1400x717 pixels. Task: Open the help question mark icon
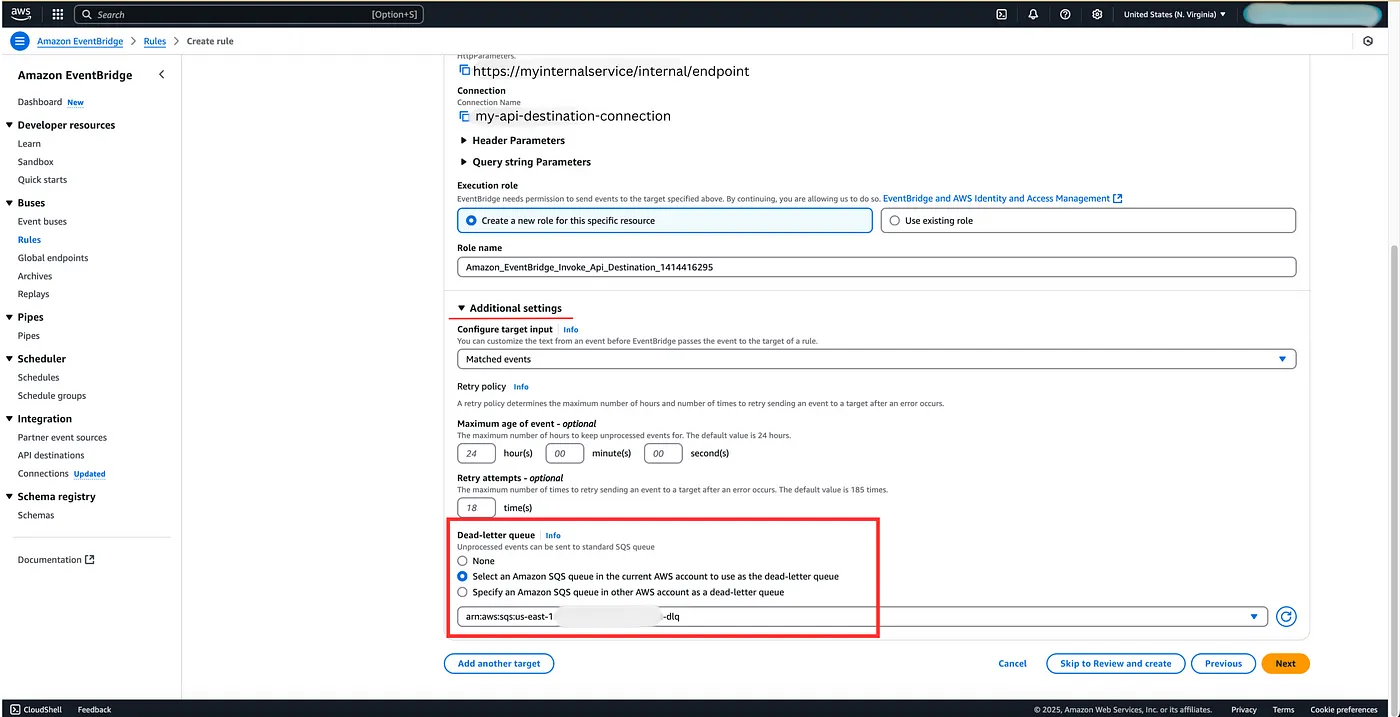1065,14
